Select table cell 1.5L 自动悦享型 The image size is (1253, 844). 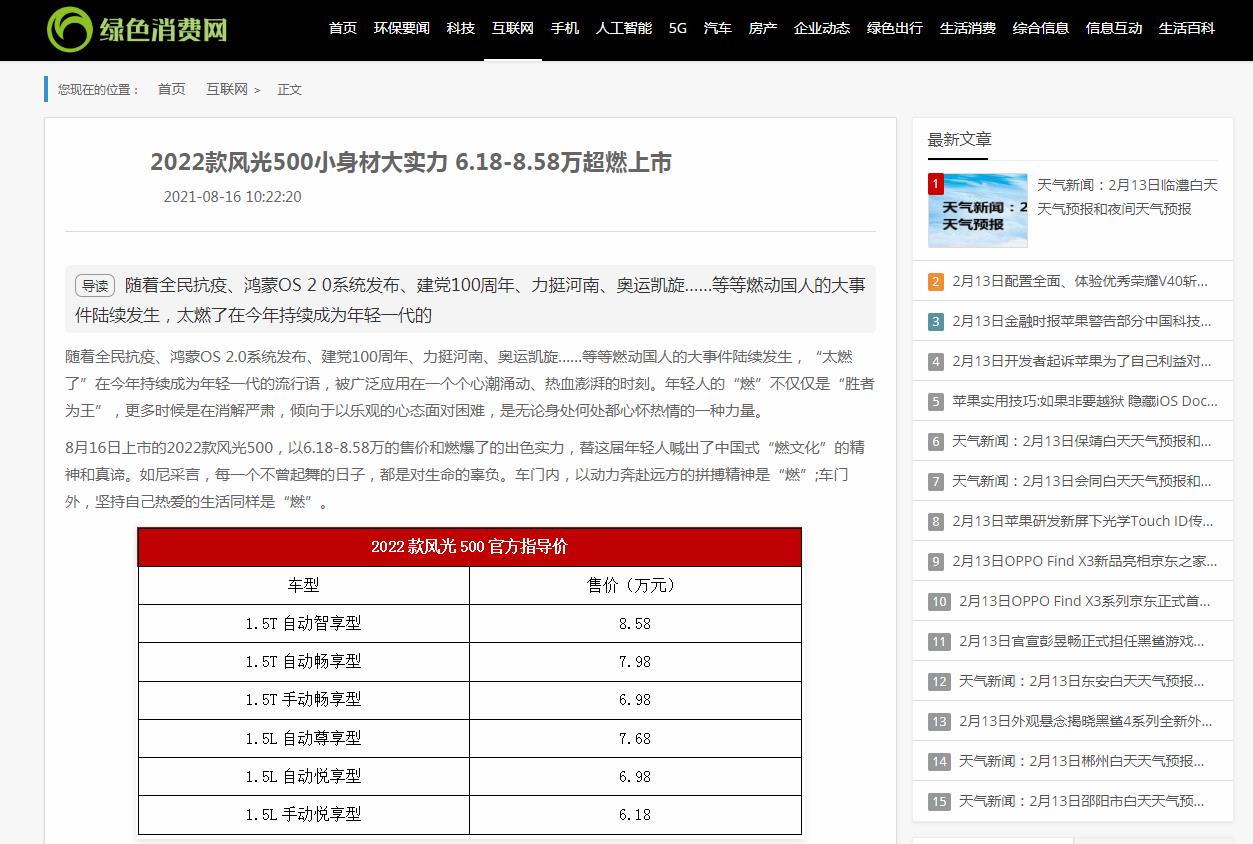[304, 776]
